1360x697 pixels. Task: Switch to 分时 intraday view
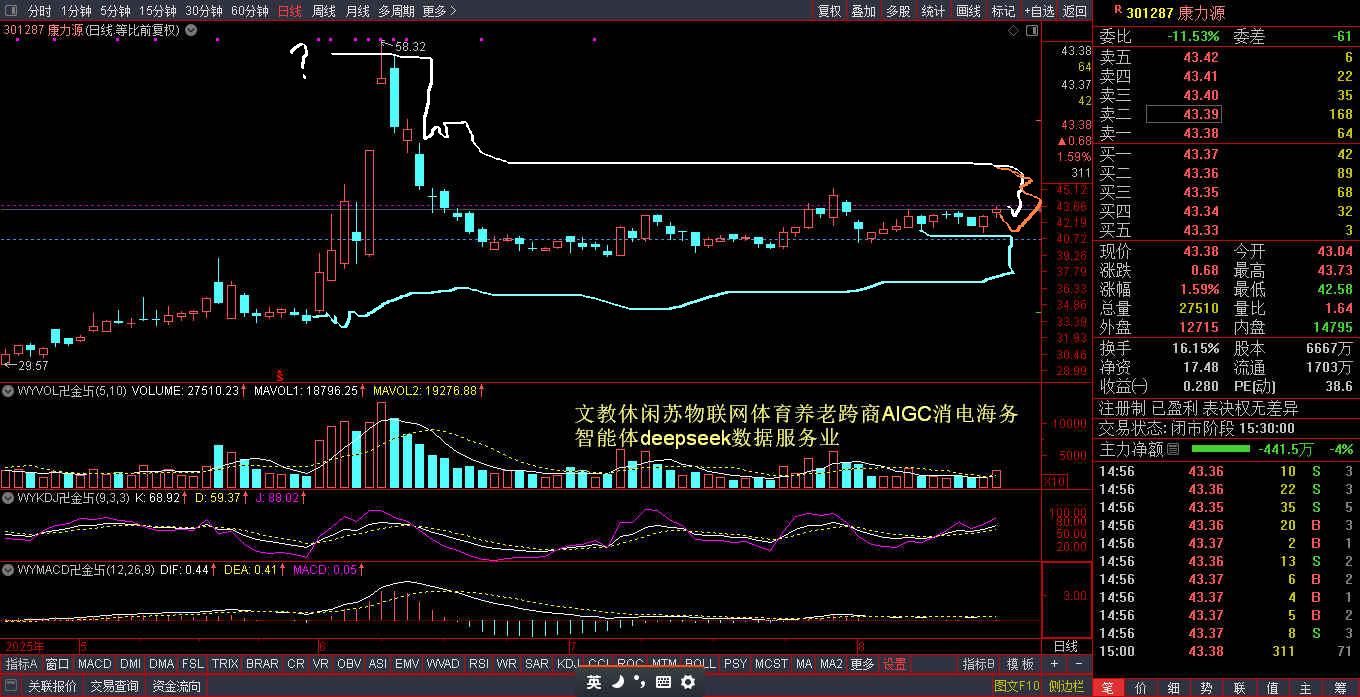pyautogui.click(x=40, y=11)
